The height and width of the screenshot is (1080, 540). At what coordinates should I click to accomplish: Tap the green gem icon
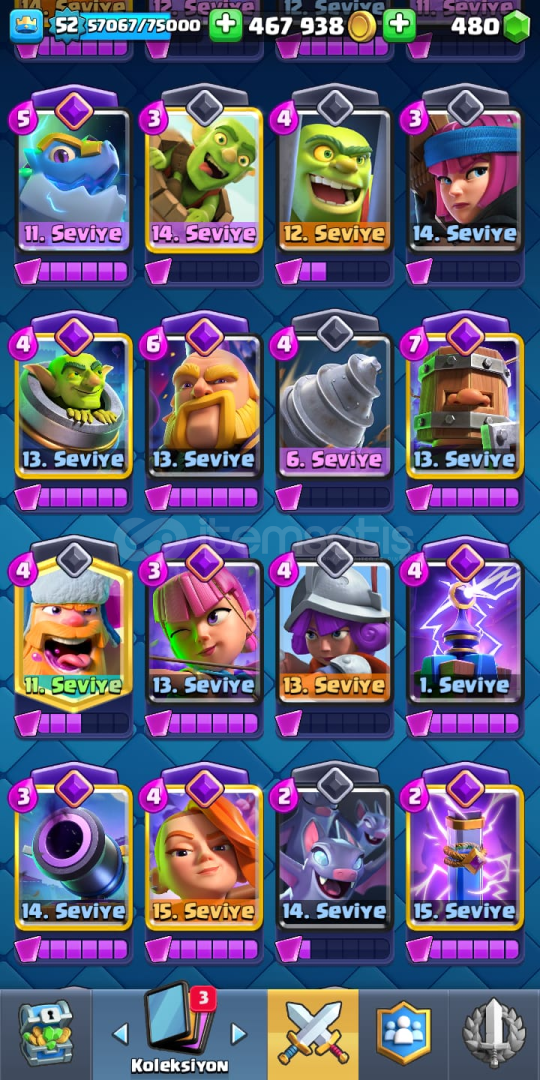(516, 27)
